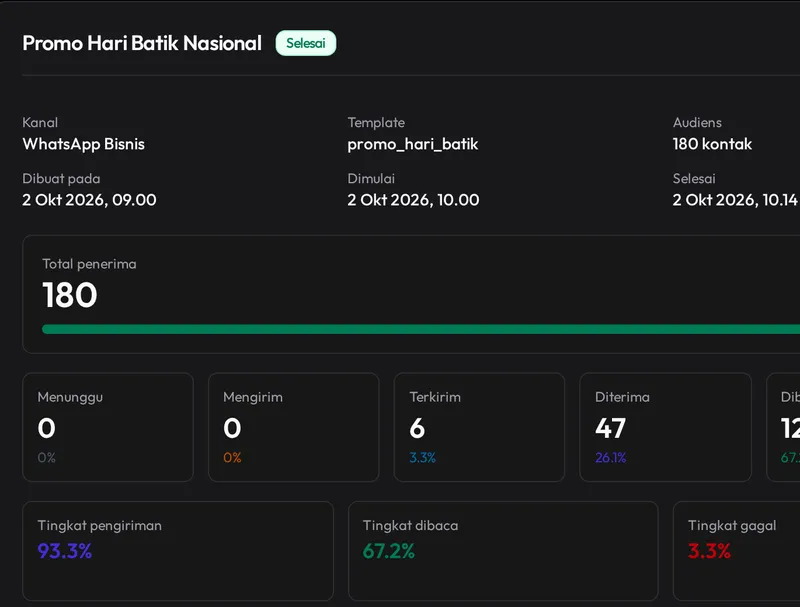Select the count 0 in the Mengirim card
This screenshot has height=607, width=800.
tap(232, 428)
